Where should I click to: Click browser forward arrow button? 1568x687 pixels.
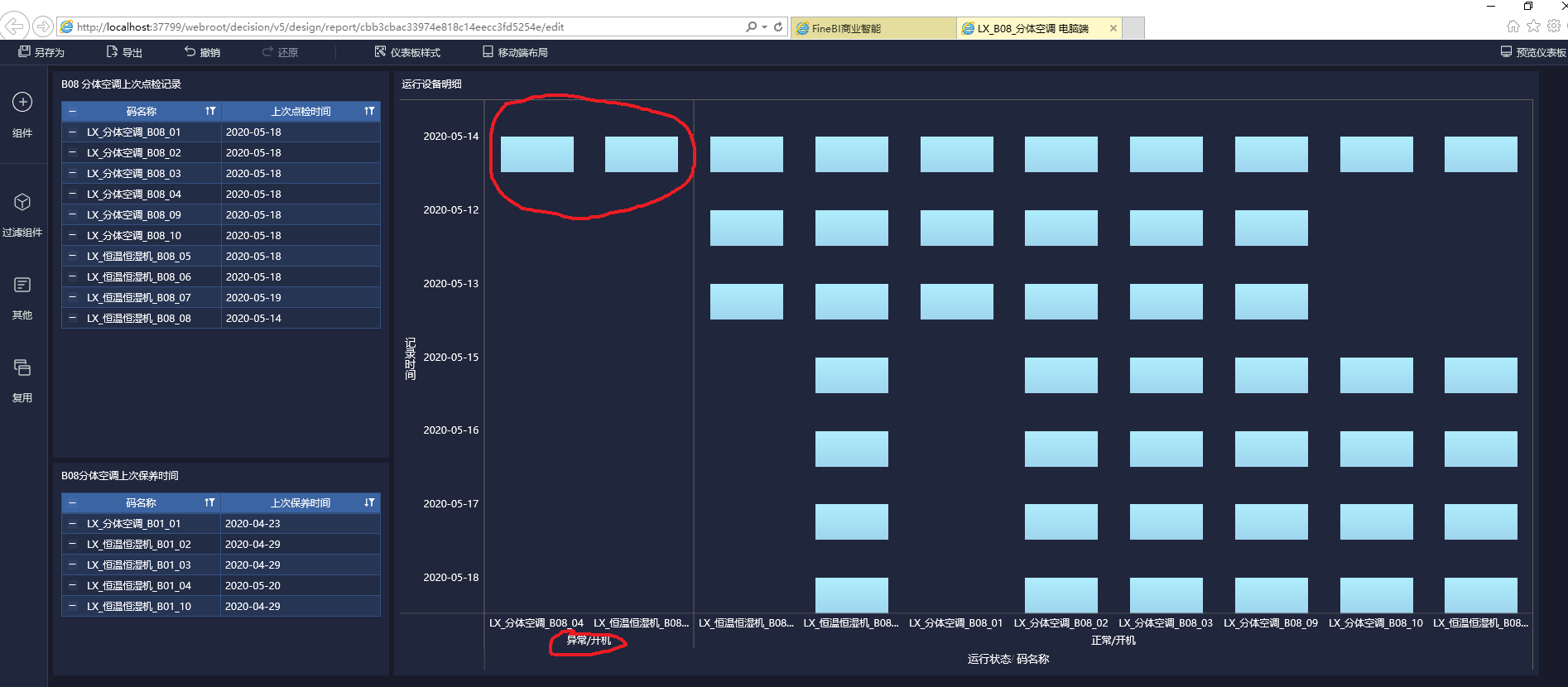[43, 26]
